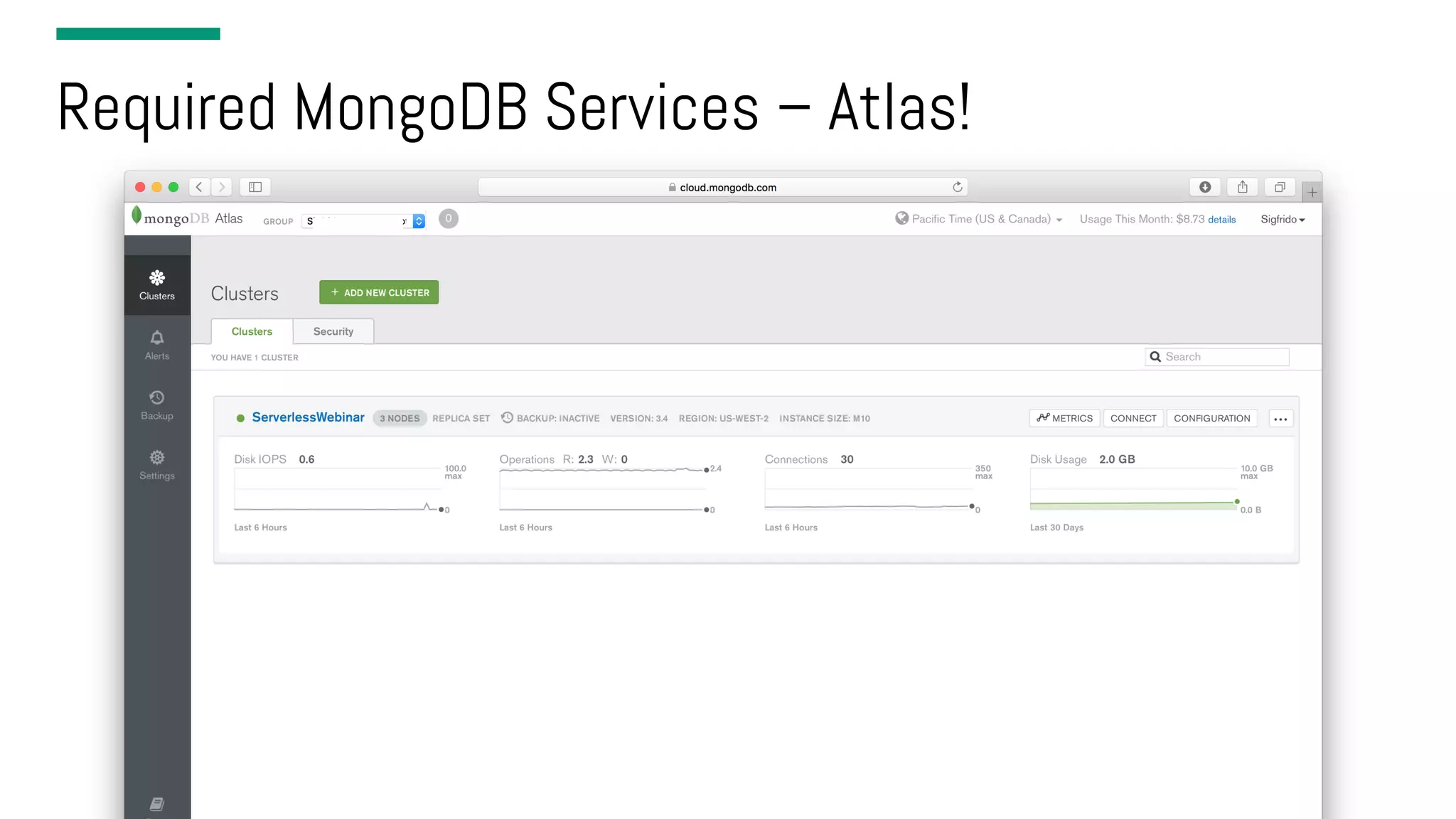Switch to the Security tab

click(x=333, y=331)
